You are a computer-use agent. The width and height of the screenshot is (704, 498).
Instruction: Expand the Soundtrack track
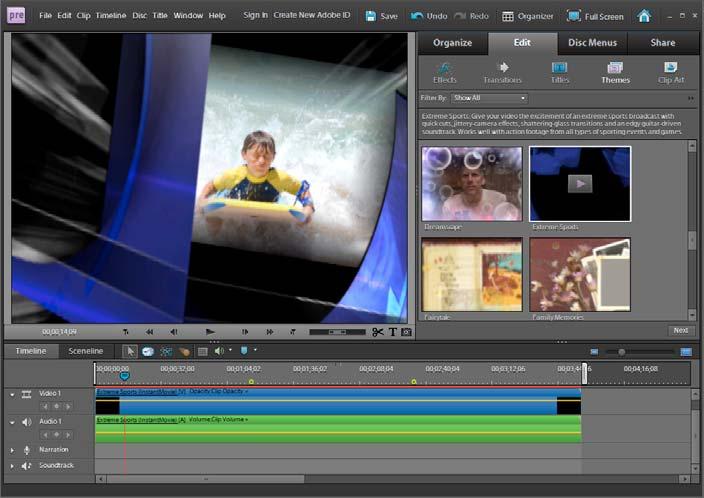pyautogui.click(x=12, y=466)
